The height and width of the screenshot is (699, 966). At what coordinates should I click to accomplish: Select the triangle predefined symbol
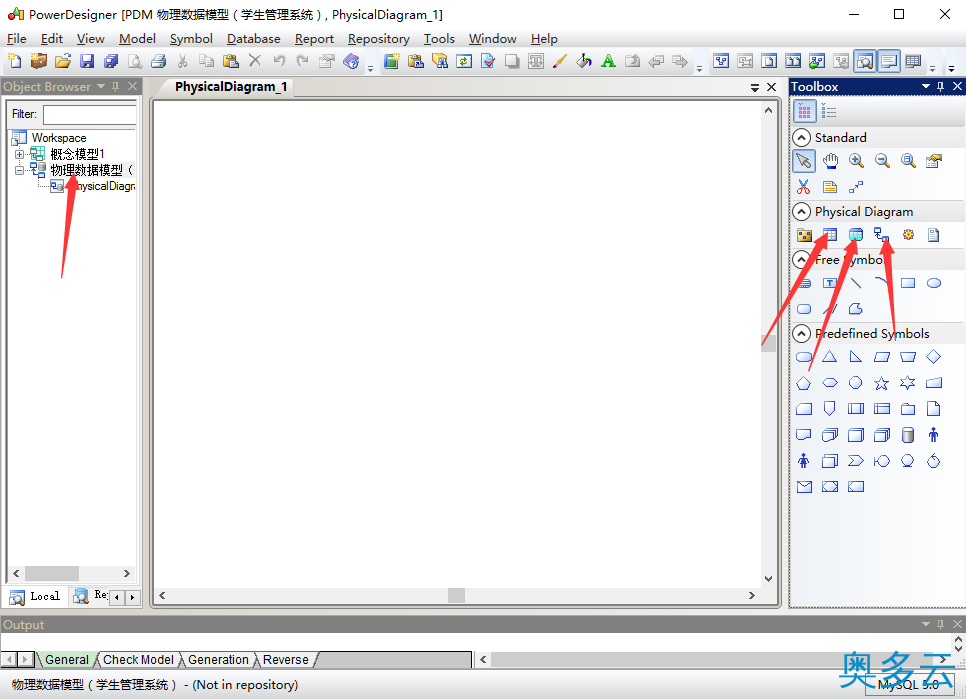(x=830, y=357)
